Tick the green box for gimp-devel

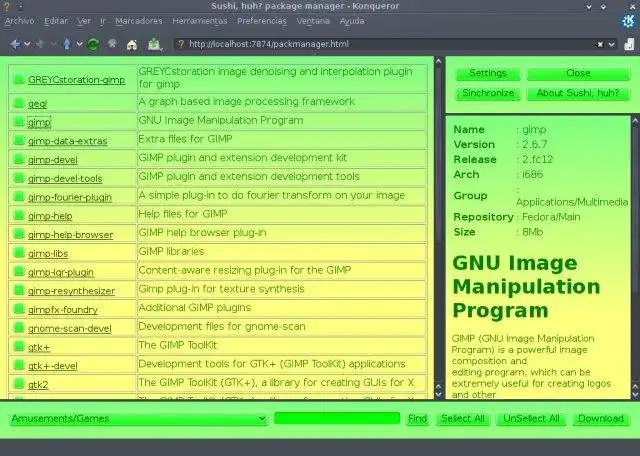click(19, 159)
